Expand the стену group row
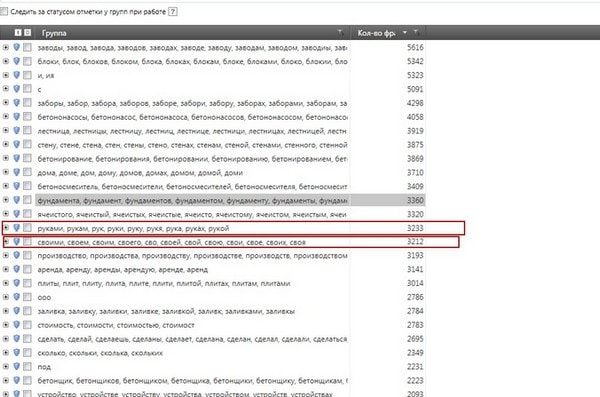Viewport: 600px width, 397px height. pyautogui.click(x=6, y=144)
